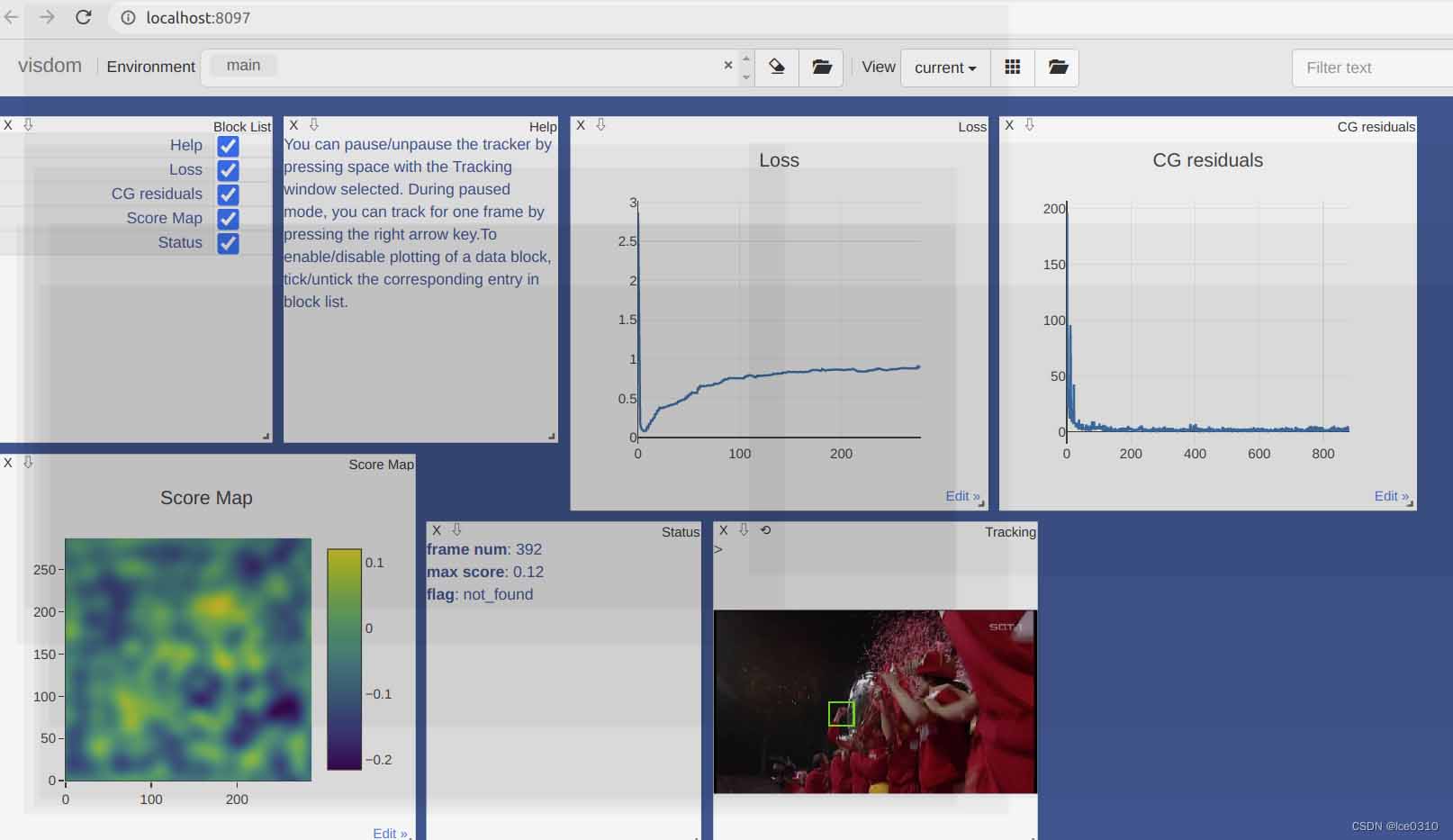Toggle the CG residuals checkbox

pyautogui.click(x=228, y=194)
